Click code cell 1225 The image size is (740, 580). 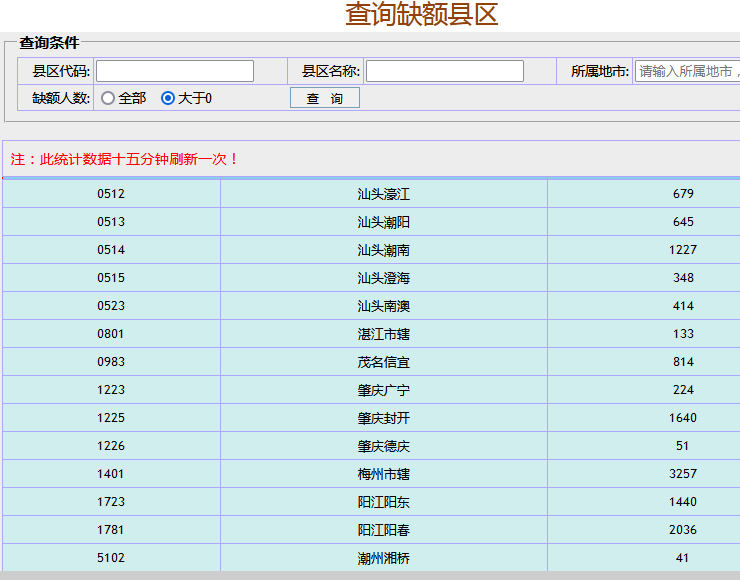pyautogui.click(x=111, y=418)
